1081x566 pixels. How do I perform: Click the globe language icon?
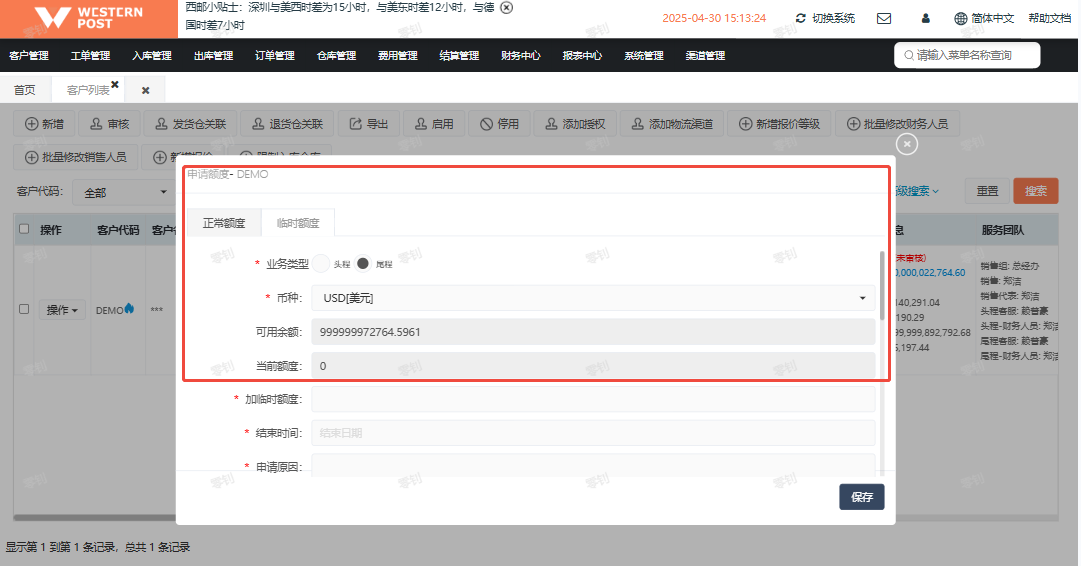point(960,19)
